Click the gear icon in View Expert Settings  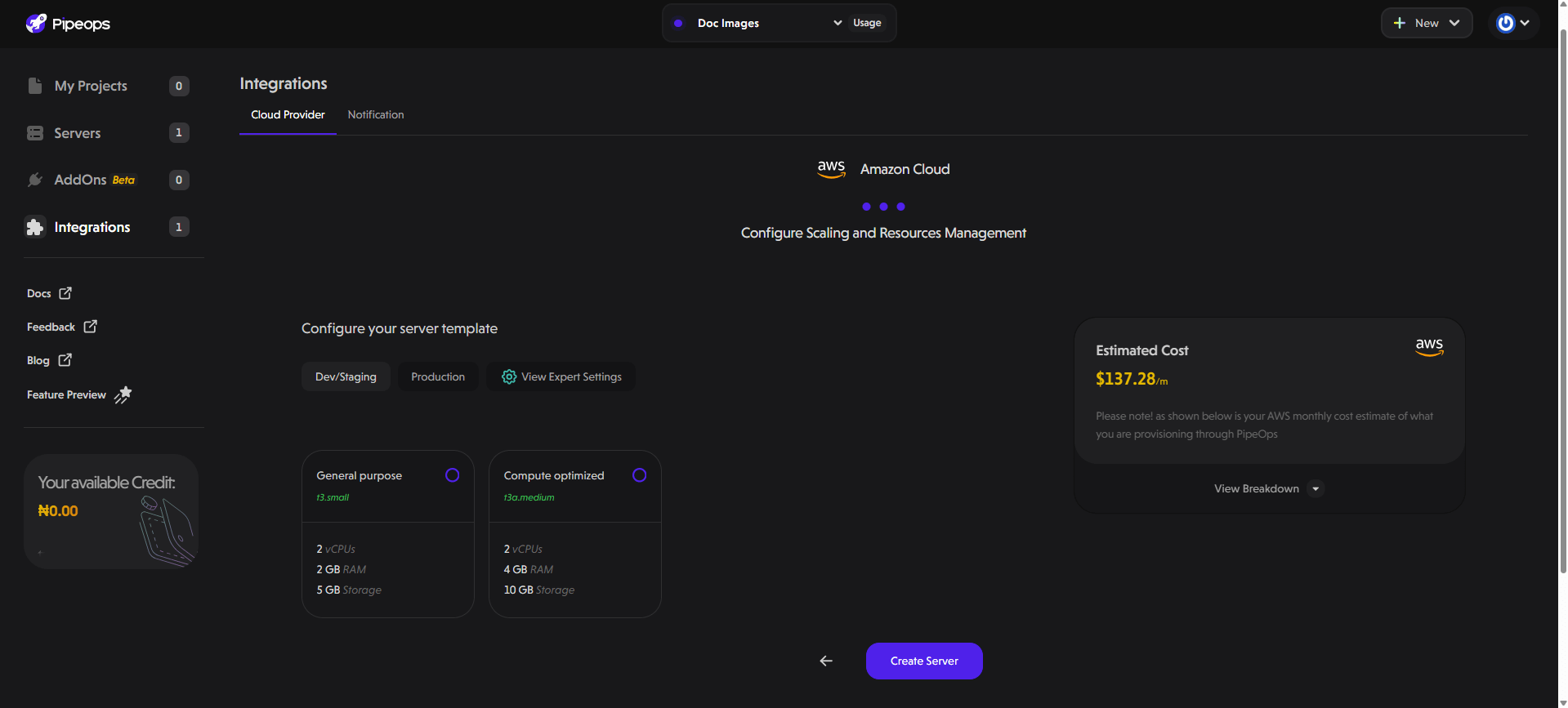coord(509,376)
